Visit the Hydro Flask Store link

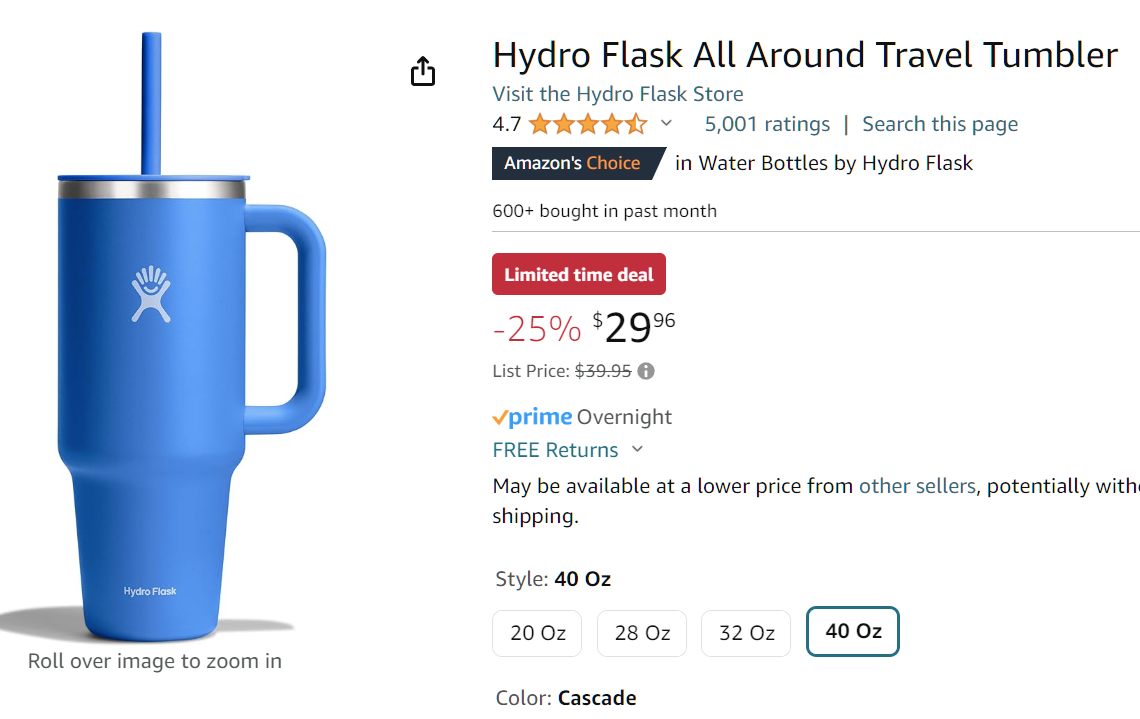tap(618, 94)
